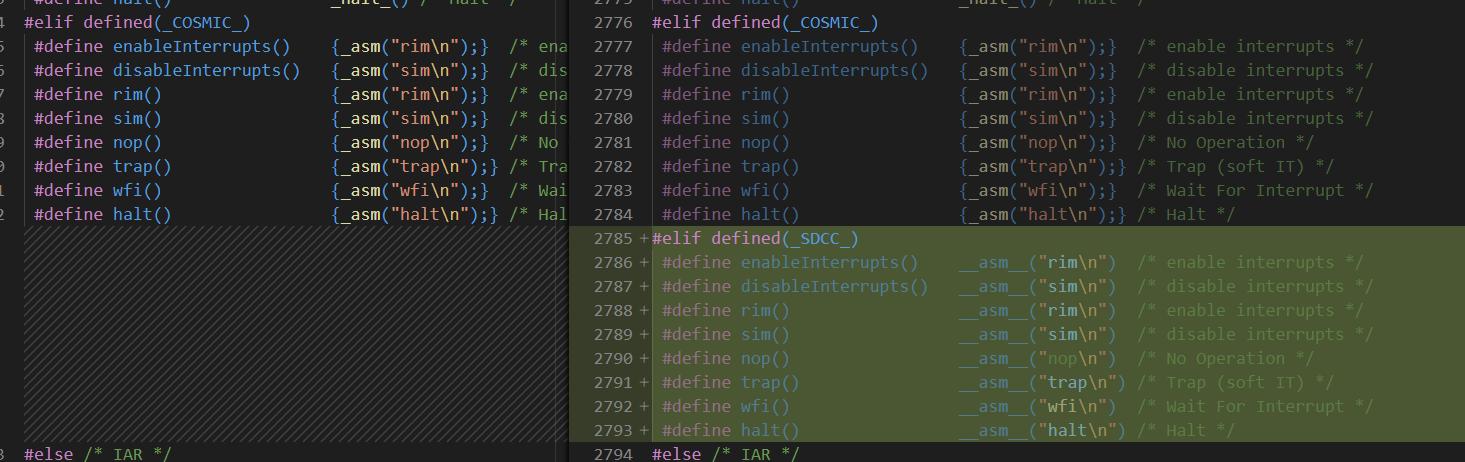The image size is (1465, 462).
Task: Click the No Operation comment on line 2781
Action: [x=1225, y=143]
